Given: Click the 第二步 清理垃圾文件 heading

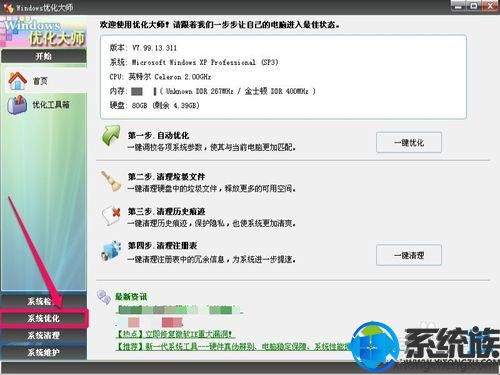Looking at the screenshot, I should (166, 177).
